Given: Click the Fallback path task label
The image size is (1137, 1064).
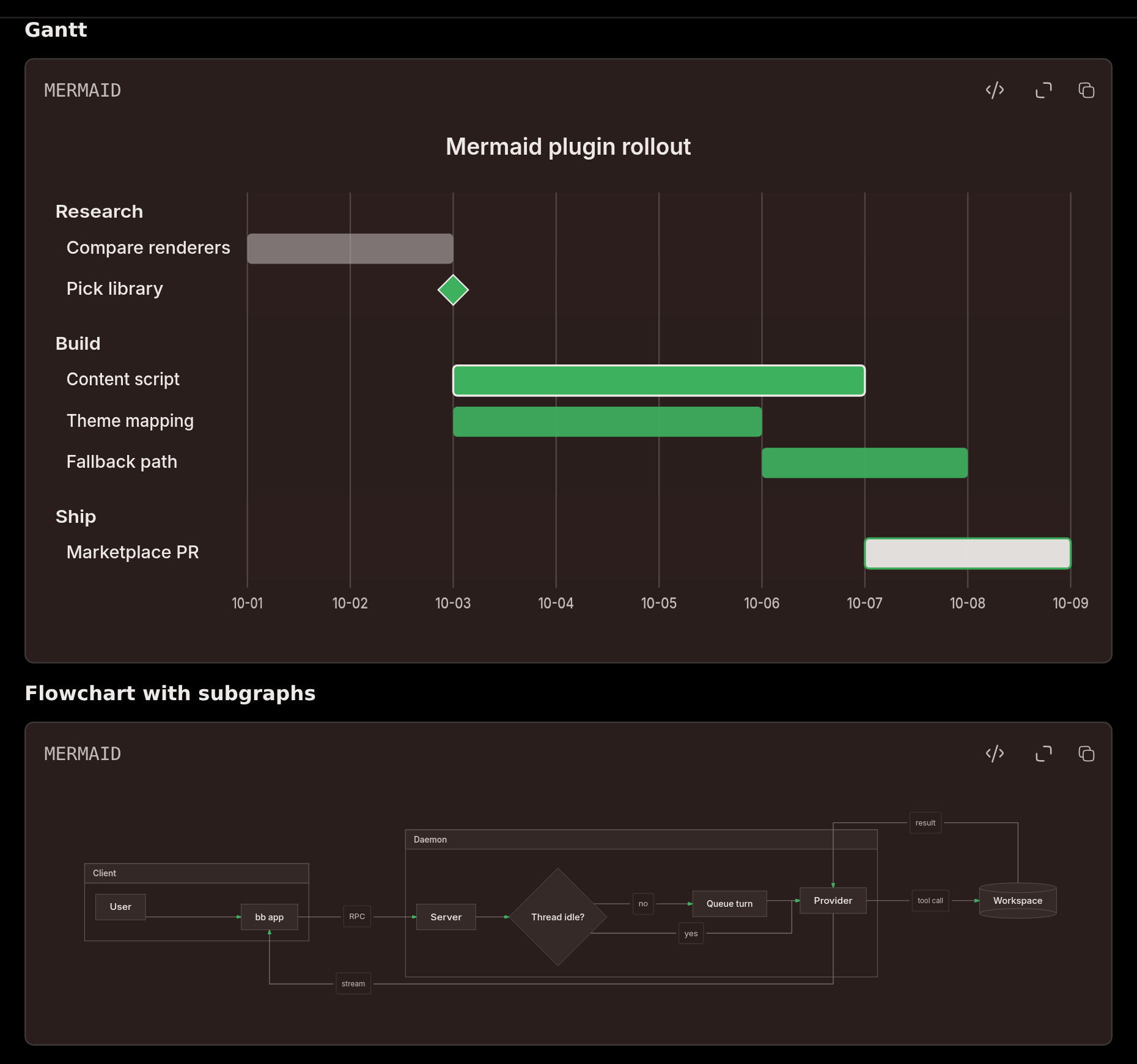Looking at the screenshot, I should 122,462.
